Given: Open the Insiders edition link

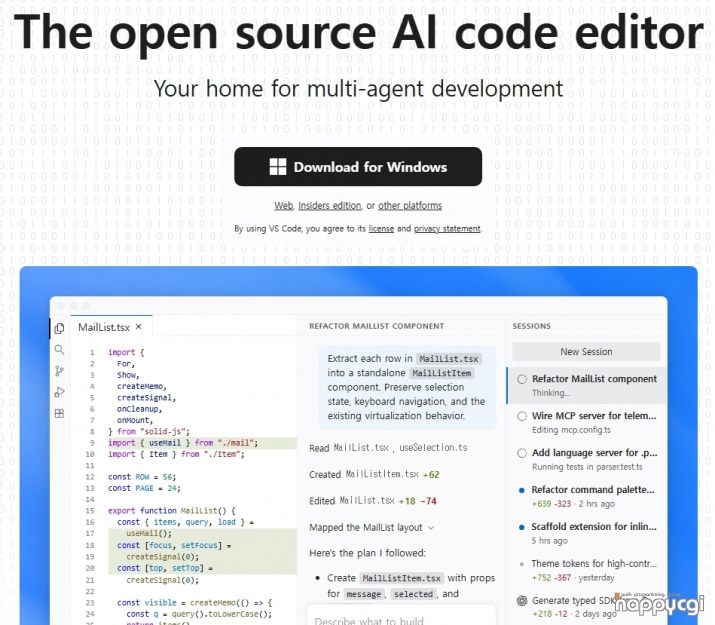Looking at the screenshot, I should [329, 206].
